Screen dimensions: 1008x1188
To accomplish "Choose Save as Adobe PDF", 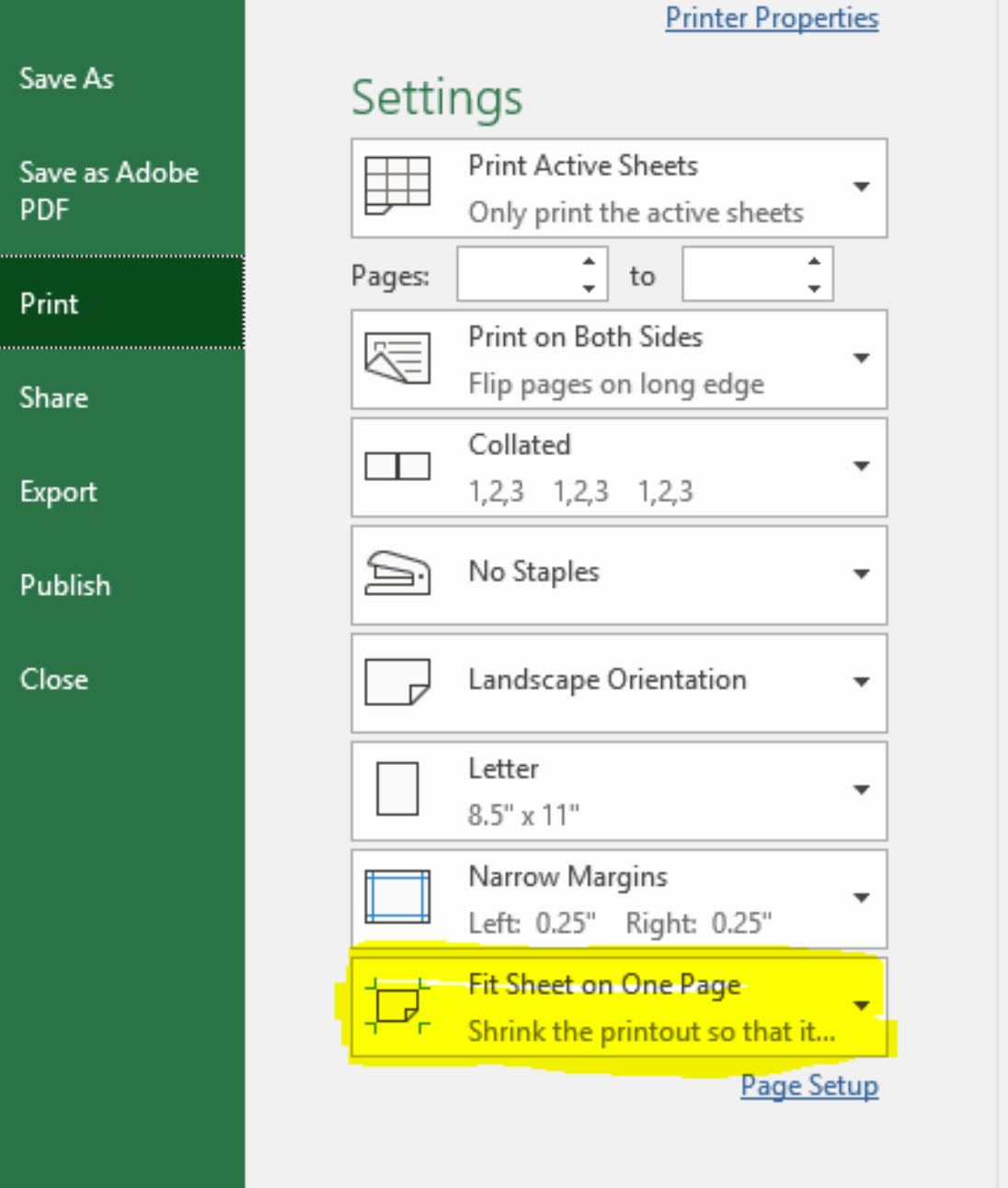I will (109, 190).
